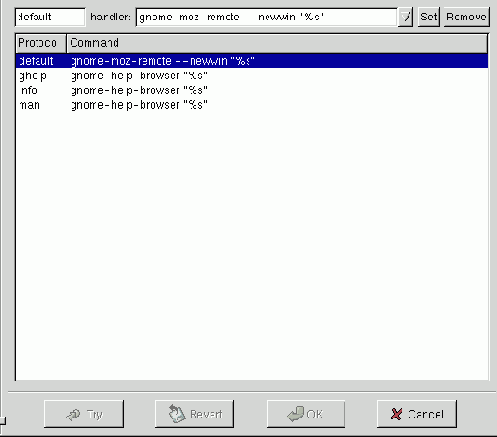Click the Set button

pos(429,17)
